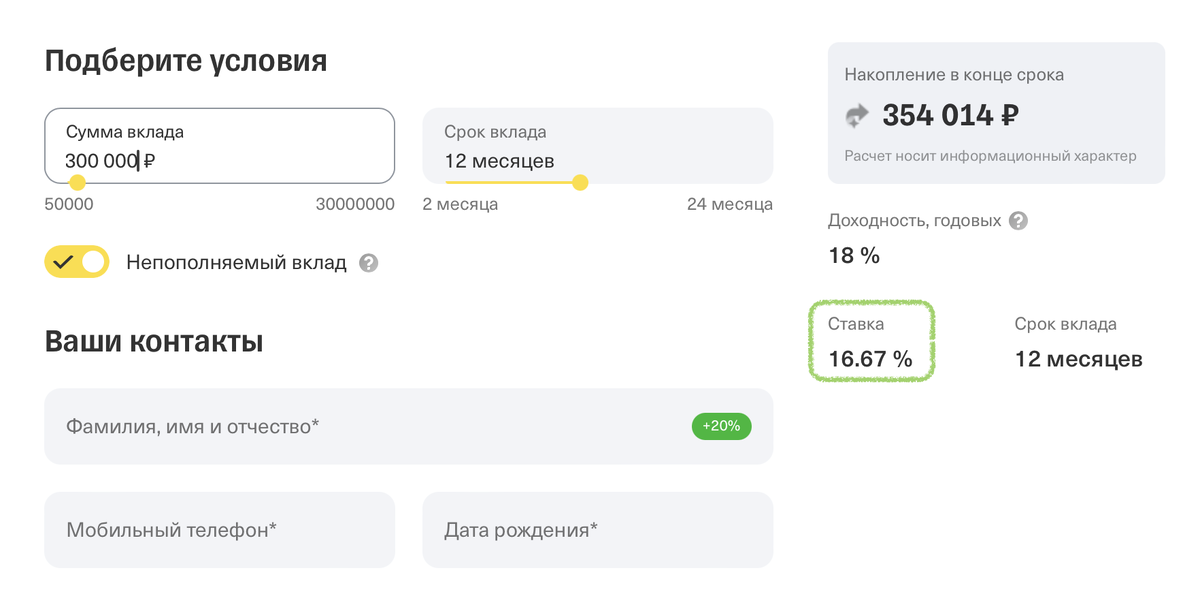Open the tooltip icon beside Доходность, годовых
The height and width of the screenshot is (594, 1200).
[x=1019, y=220]
